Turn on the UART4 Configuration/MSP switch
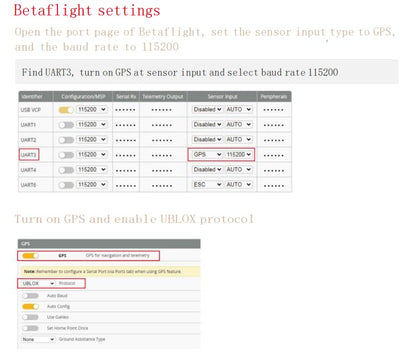 pos(66,170)
